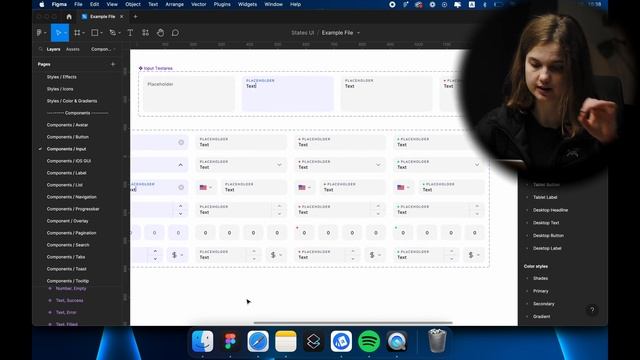Open the Styles / Color & Gradients page

72,101
